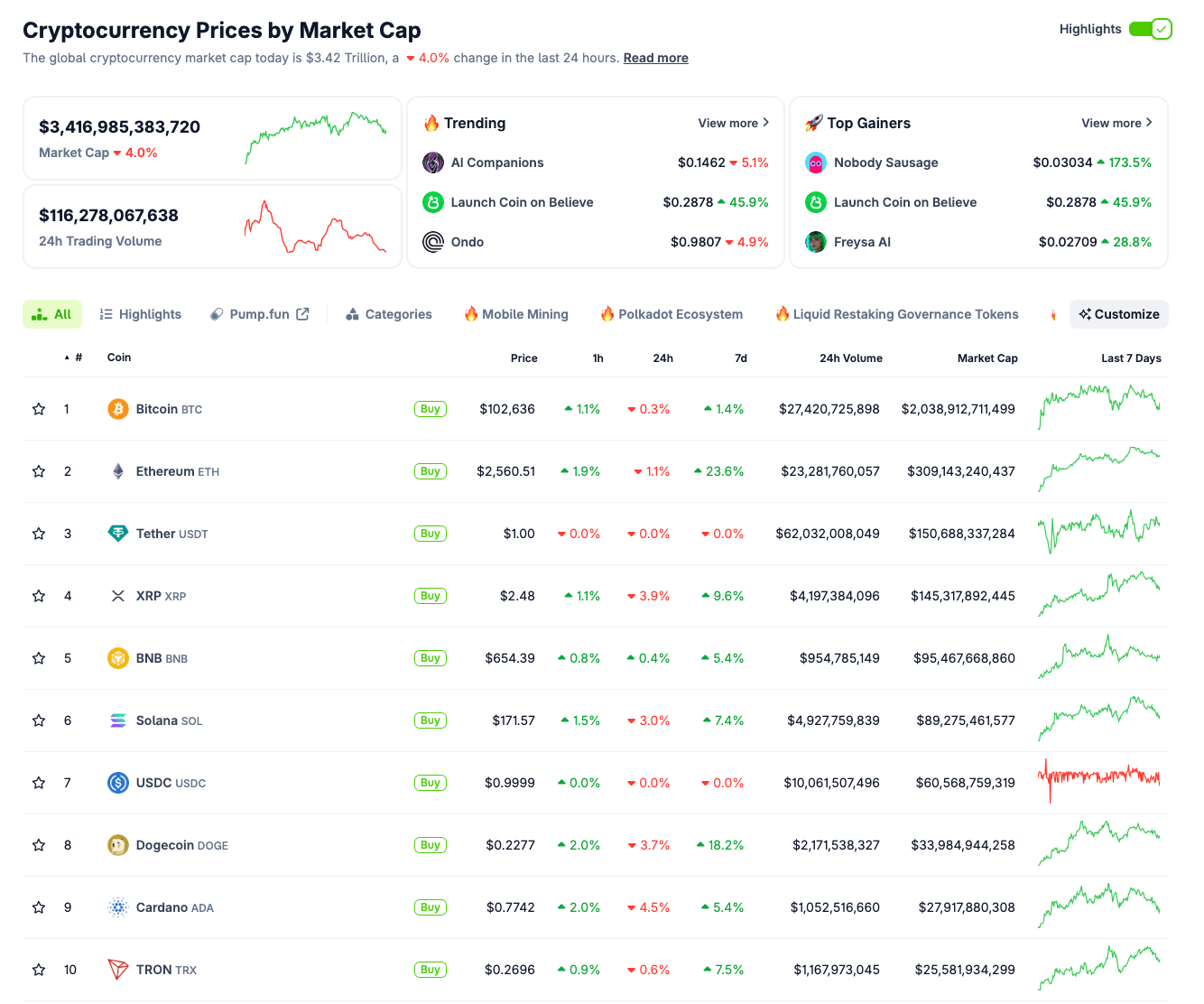This screenshot has width=1204, height=1004.
Task: Click the AI Companions trending icon
Action: pyautogui.click(x=433, y=163)
